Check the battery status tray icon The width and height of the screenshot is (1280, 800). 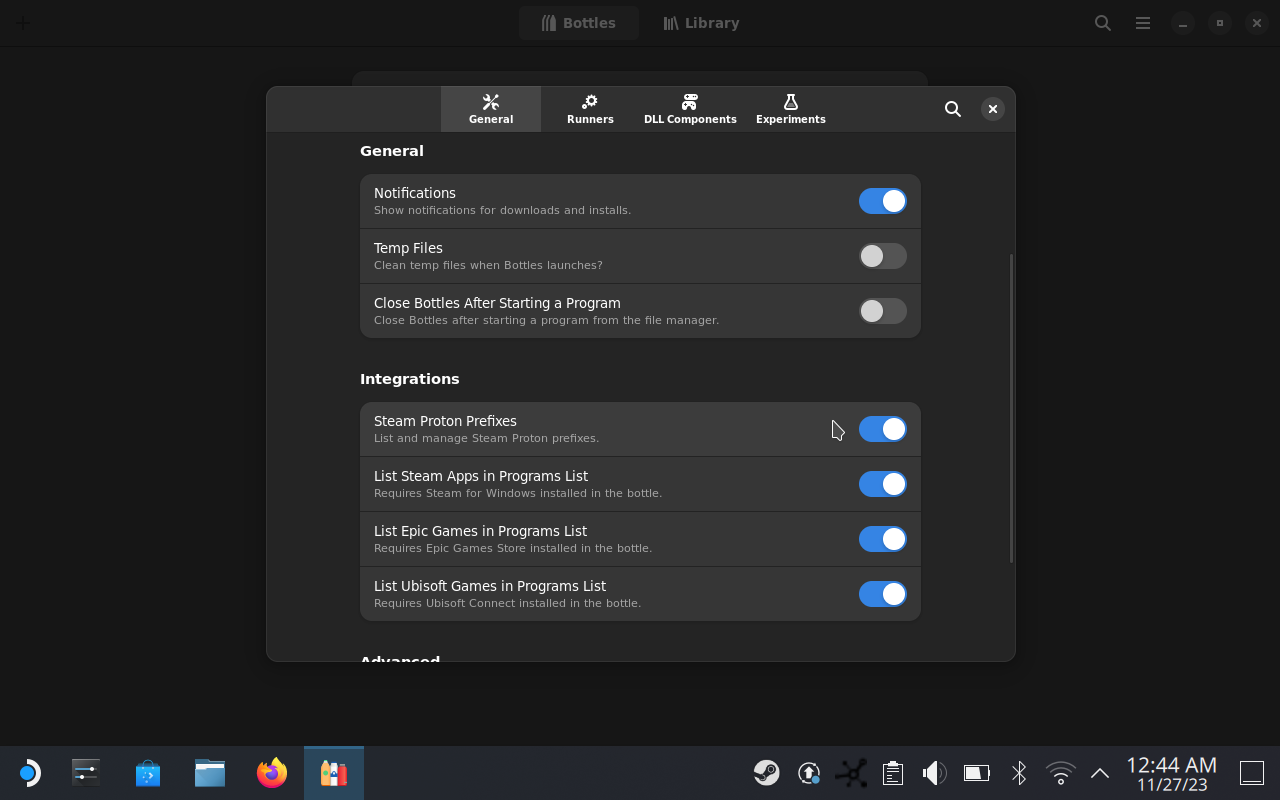tap(976, 773)
